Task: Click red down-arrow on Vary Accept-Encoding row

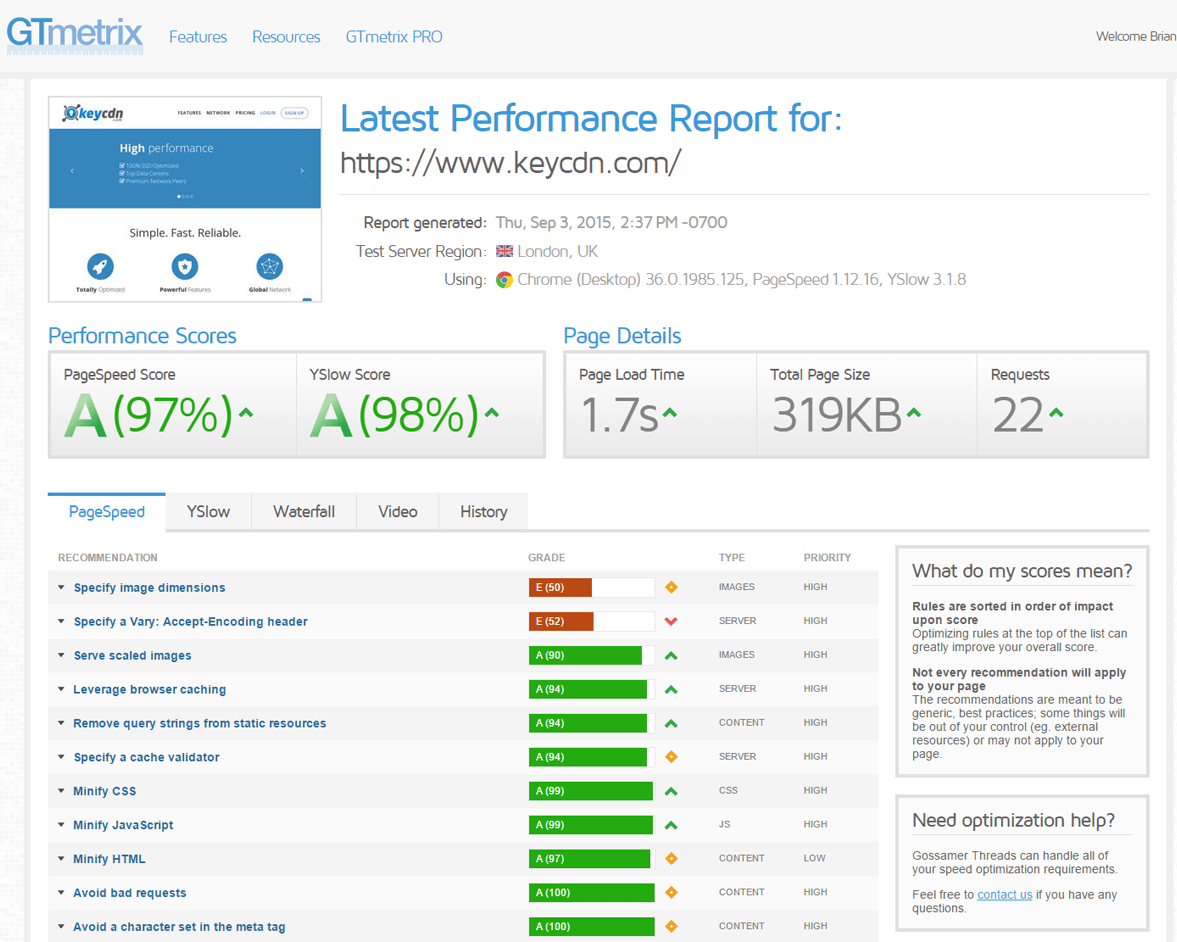Action: pyautogui.click(x=671, y=621)
